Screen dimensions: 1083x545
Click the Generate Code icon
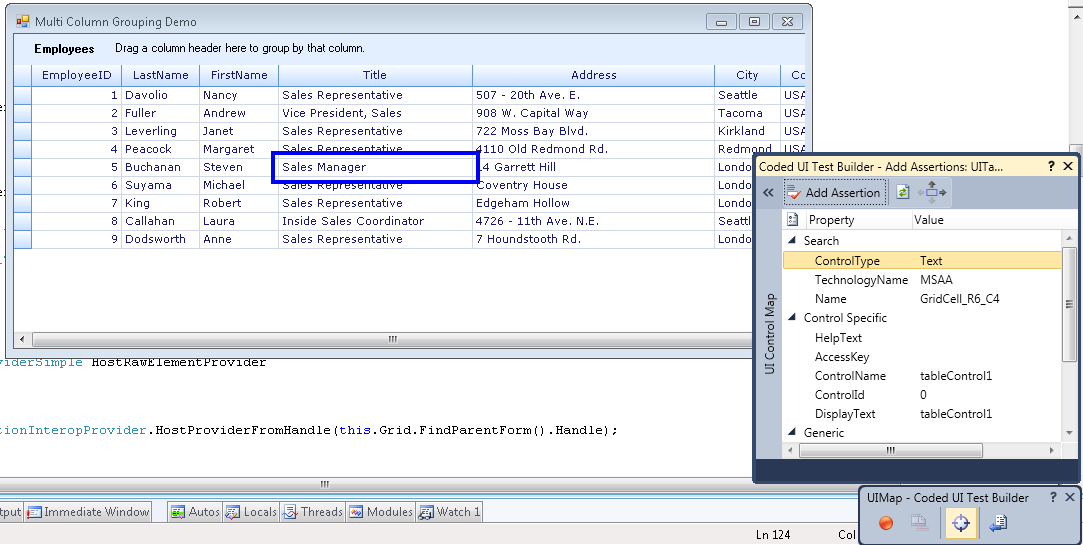pyautogui.click(x=998, y=522)
